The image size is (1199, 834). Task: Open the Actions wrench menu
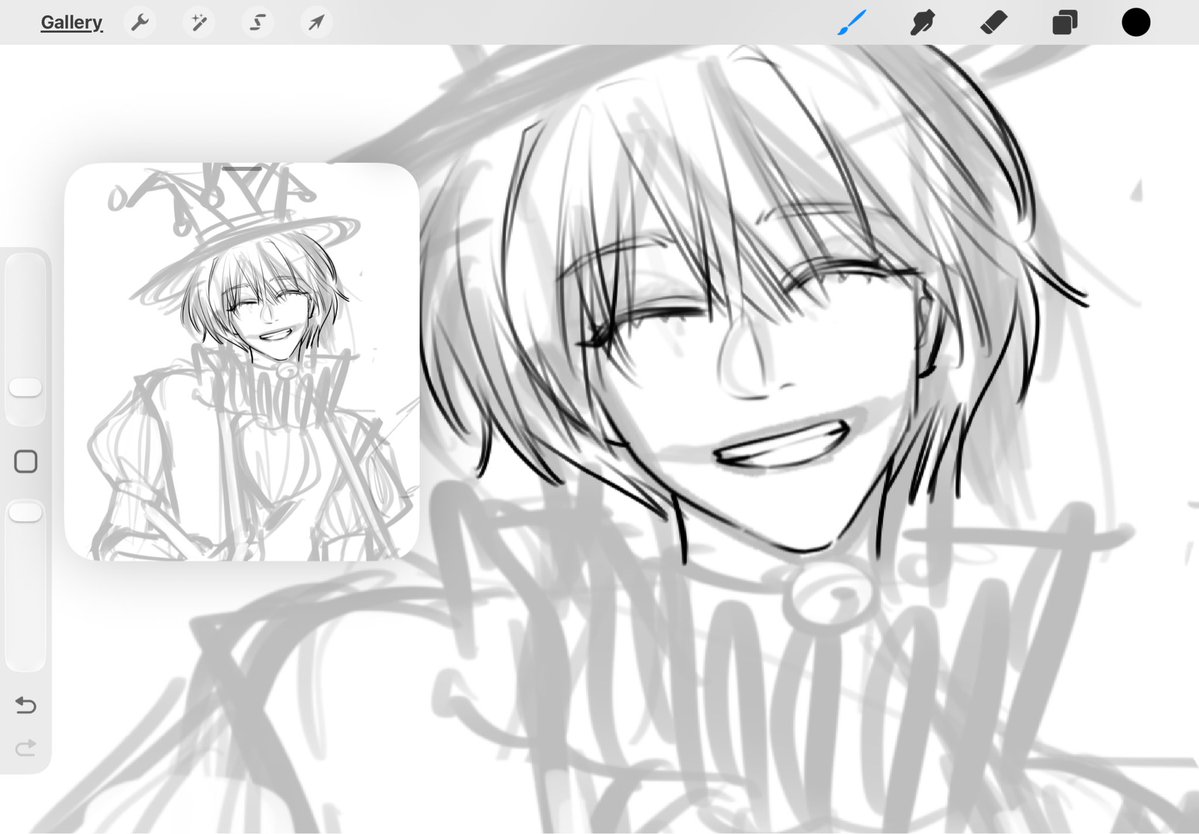coord(139,22)
